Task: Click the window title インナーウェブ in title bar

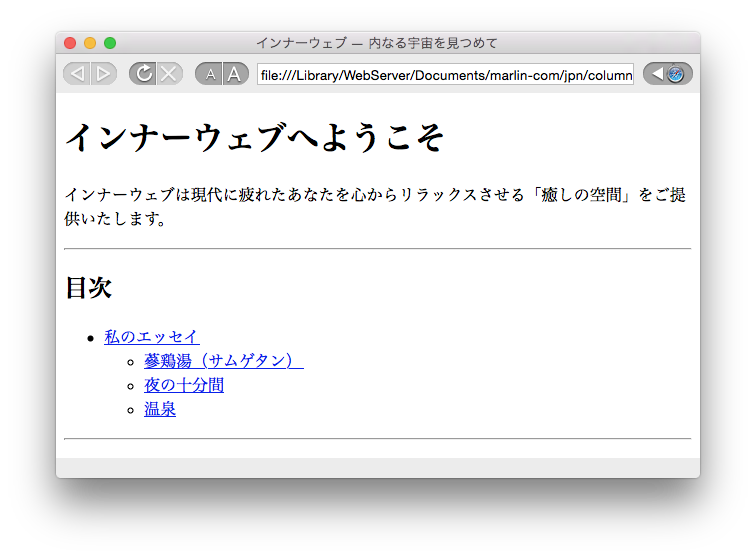Action: tap(376, 43)
